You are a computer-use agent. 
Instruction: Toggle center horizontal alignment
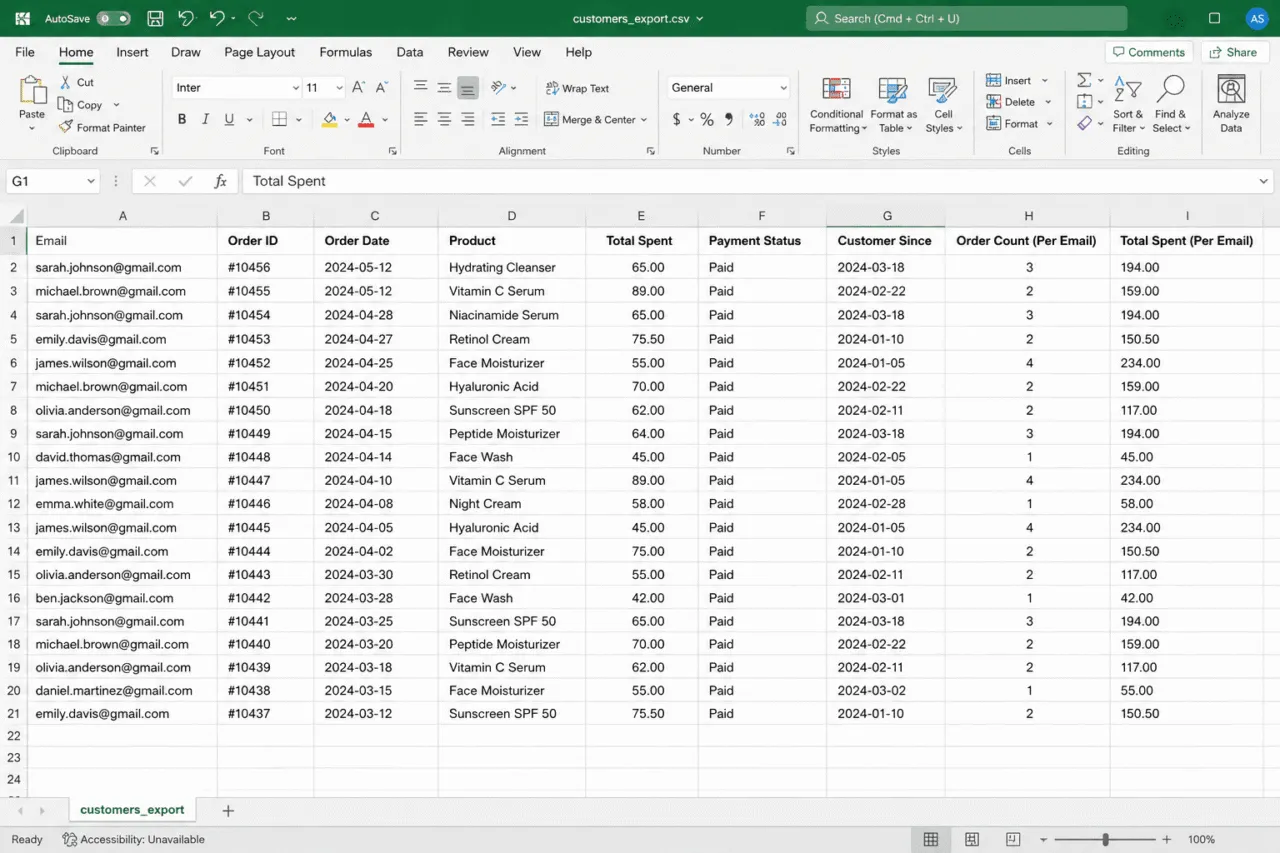[x=443, y=119]
